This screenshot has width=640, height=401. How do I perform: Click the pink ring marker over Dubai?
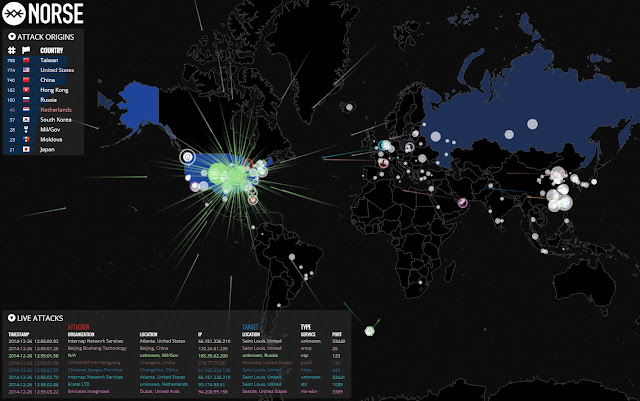[462, 203]
